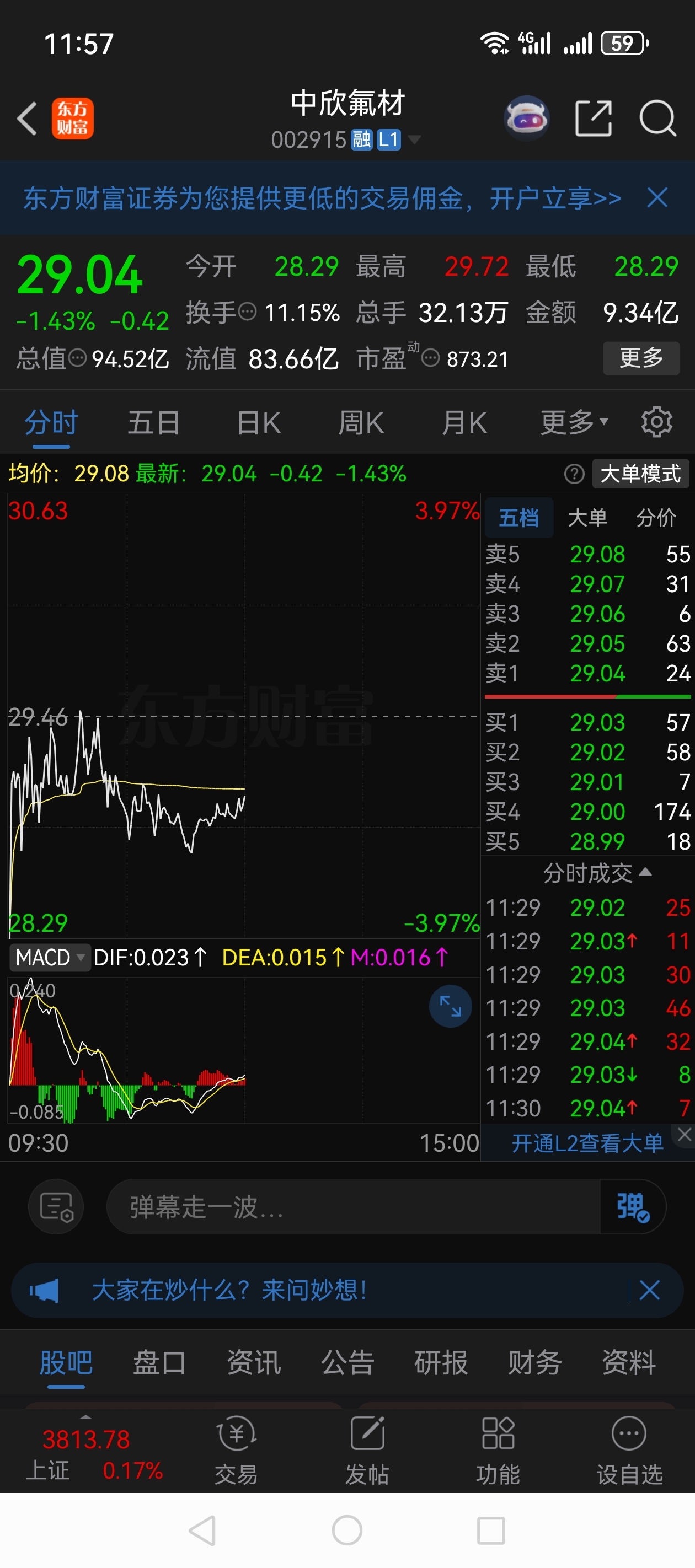The image size is (695, 1568).
Task: Toggle the 弹 danmaku switch
Action: coord(632,1207)
